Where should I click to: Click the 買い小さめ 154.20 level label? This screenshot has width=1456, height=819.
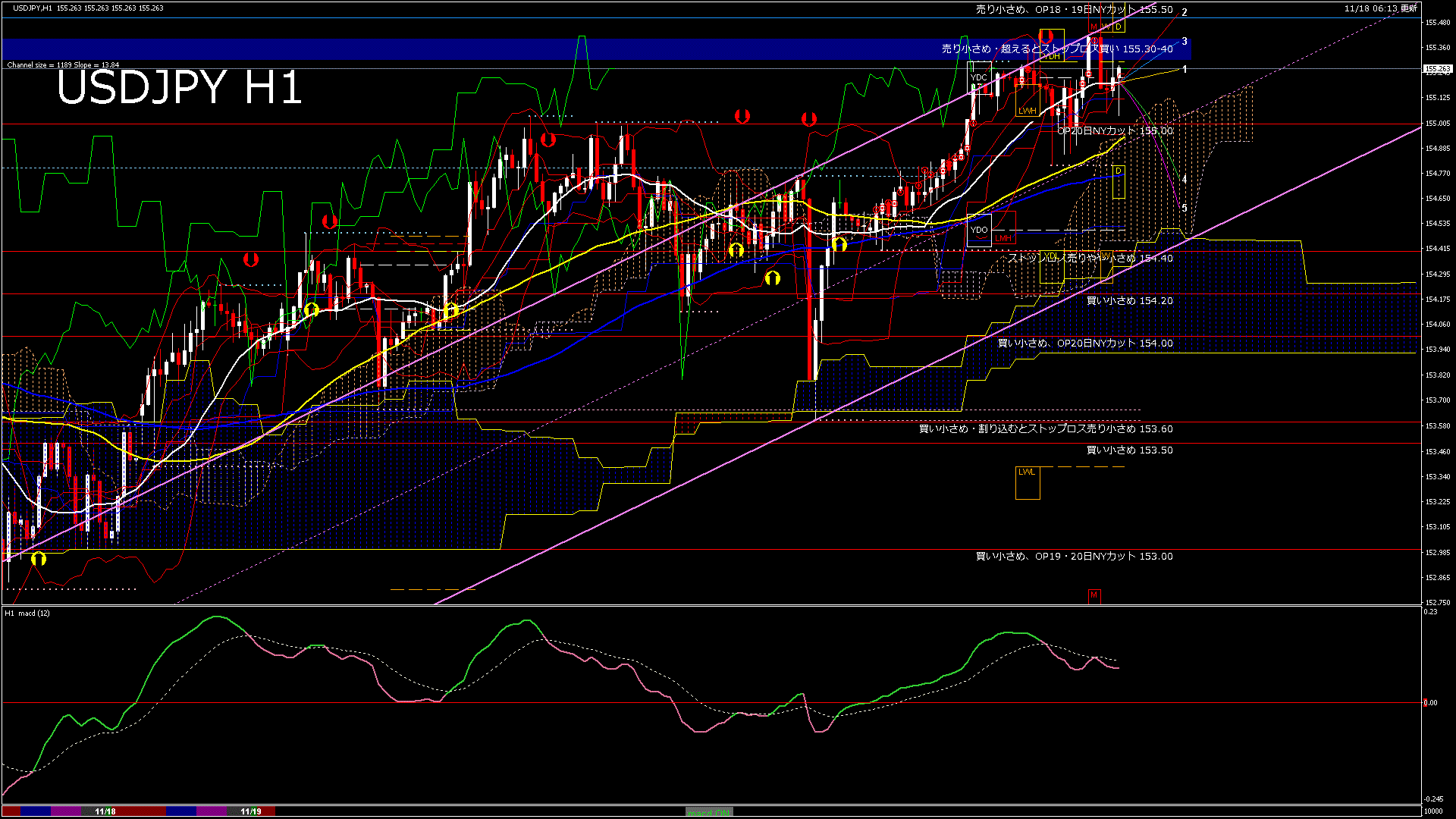pos(1129,301)
